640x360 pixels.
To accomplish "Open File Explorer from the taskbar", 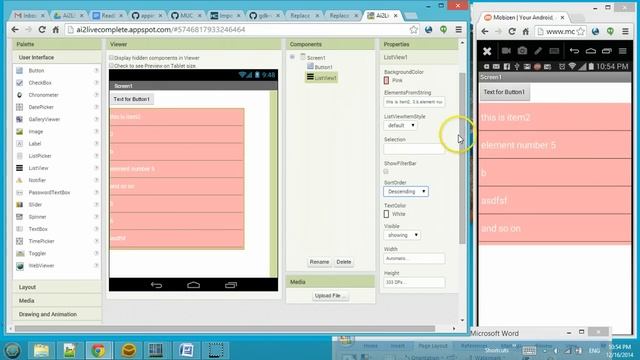I will 41,350.
